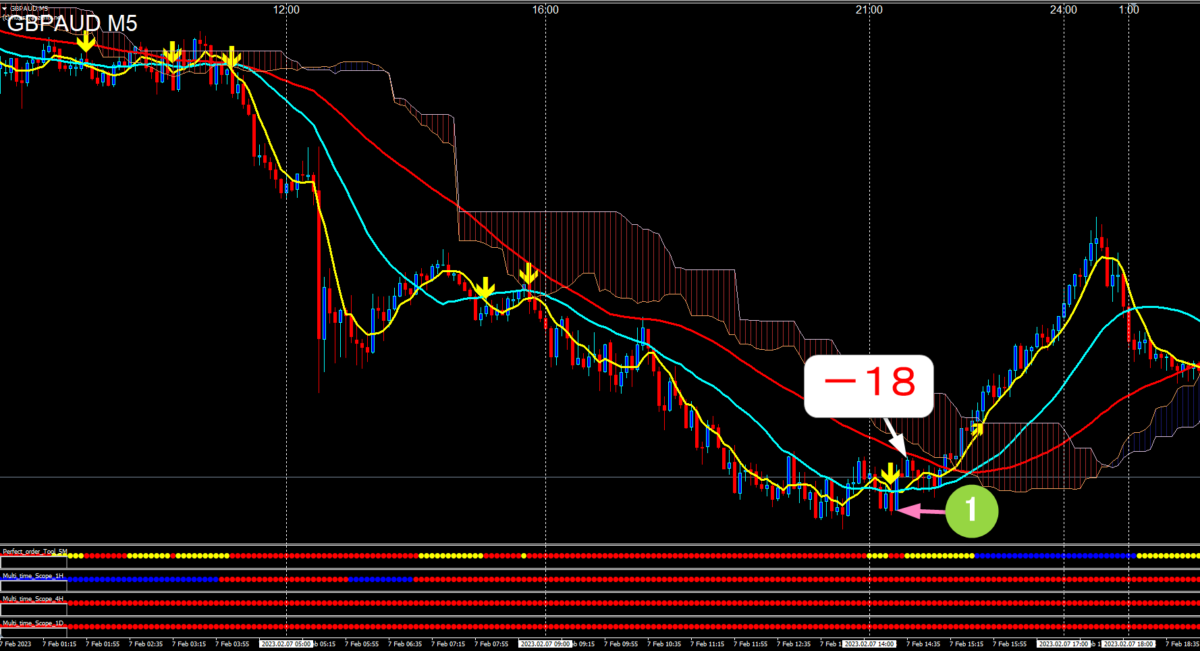Image resolution: width=1200 pixels, height=651 pixels.
Task: Click the third yellow down arrow at top left
Action: 232,57
